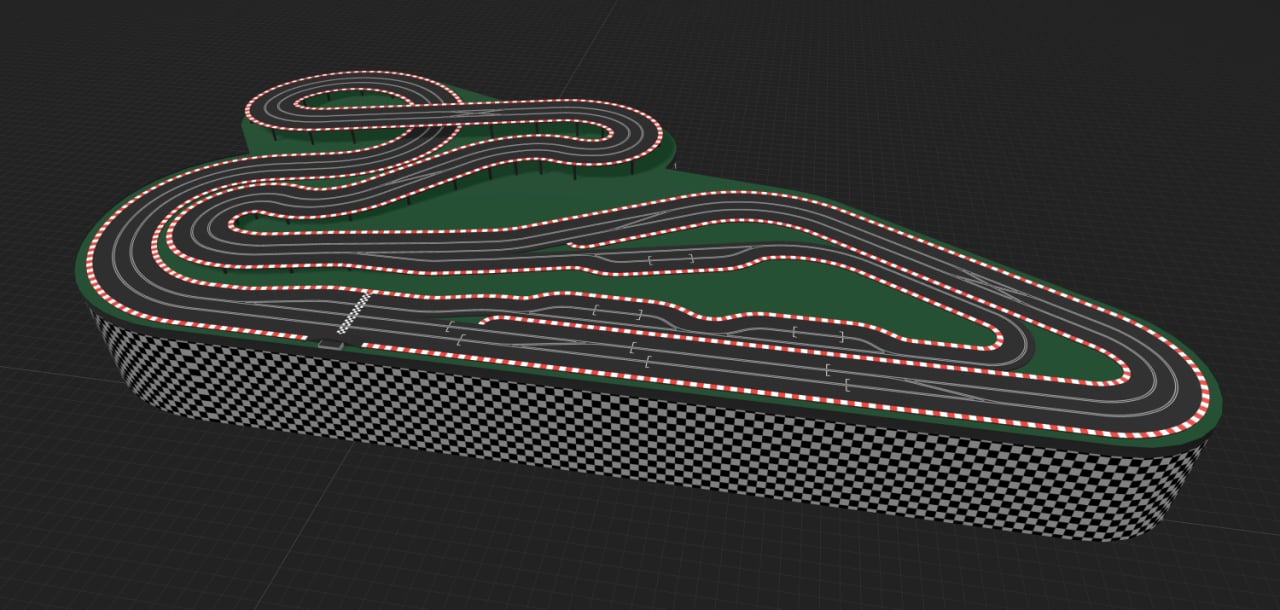Select the small gray box beside the start line
Screen dimensions: 1280x610
(x=332, y=345)
